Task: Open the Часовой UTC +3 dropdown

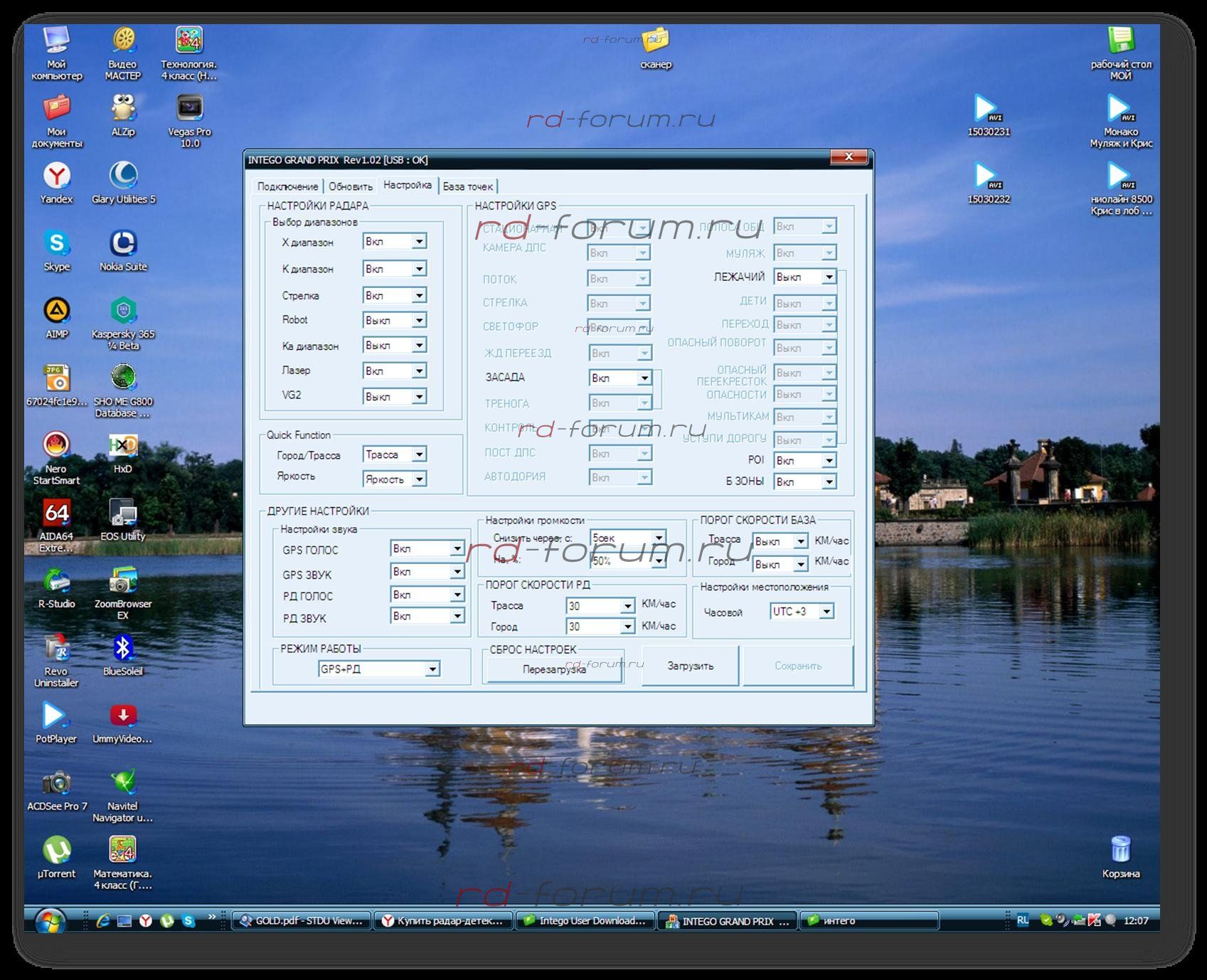Action: [x=826, y=612]
